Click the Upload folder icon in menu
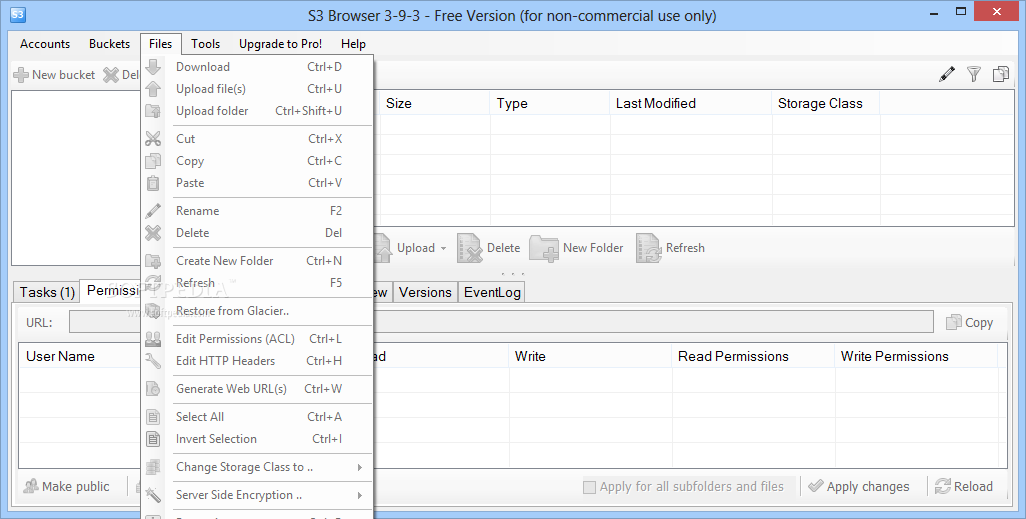1026x519 pixels. pyautogui.click(x=153, y=111)
